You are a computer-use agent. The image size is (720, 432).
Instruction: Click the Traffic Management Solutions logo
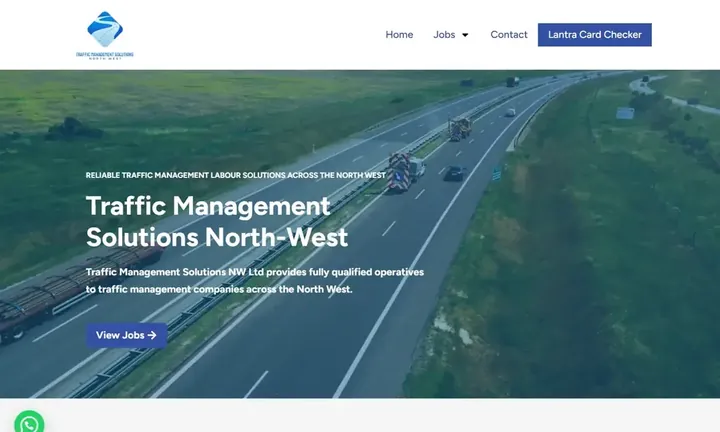click(105, 35)
